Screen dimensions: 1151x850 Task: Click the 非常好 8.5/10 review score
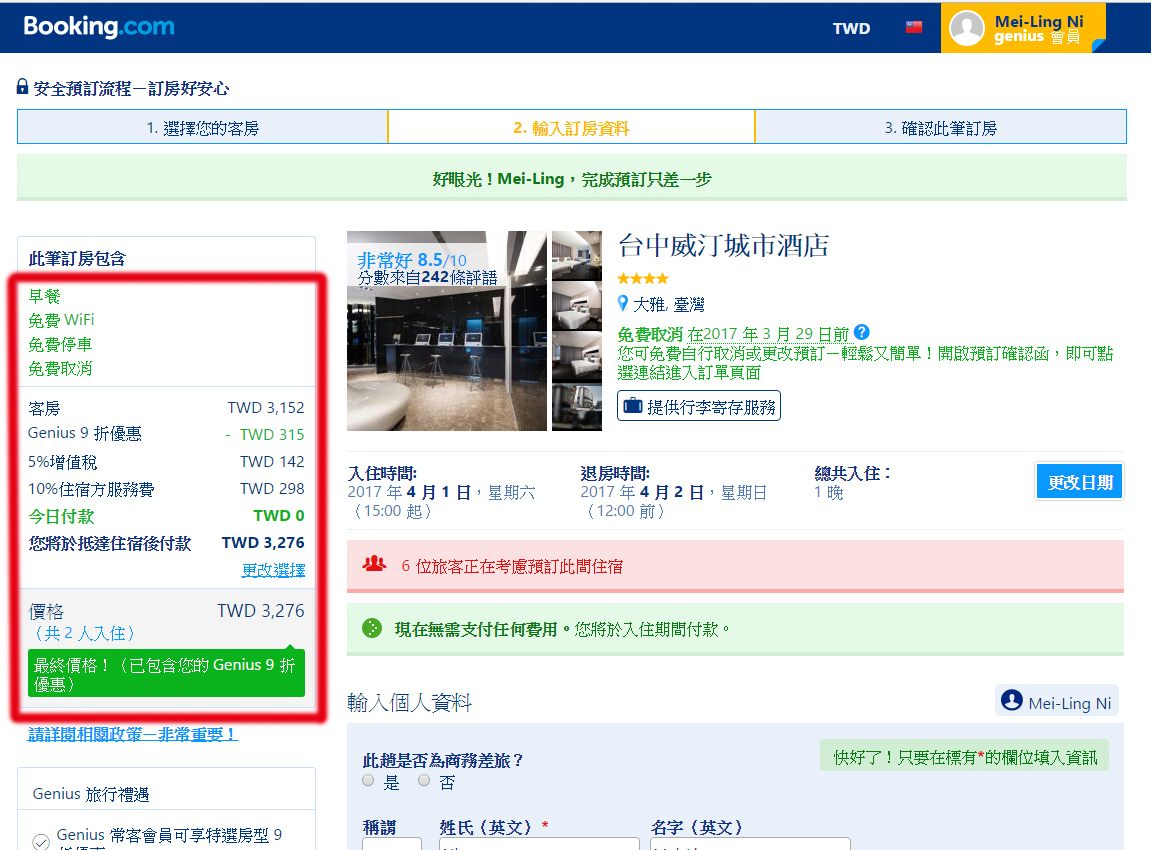[412, 260]
